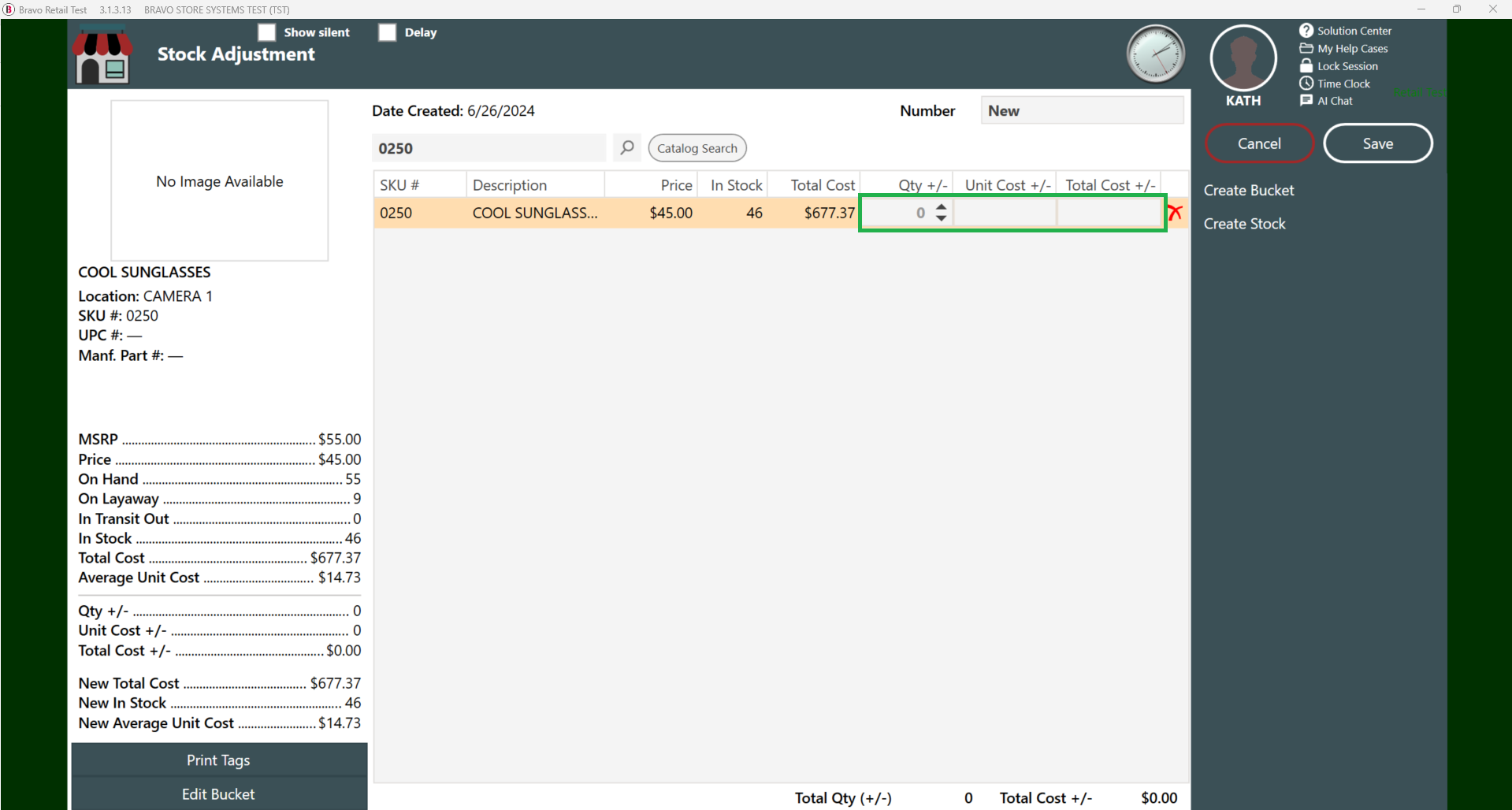Select the 0250 SKU cell in the table
The width and height of the screenshot is (1512, 810).
click(x=419, y=213)
